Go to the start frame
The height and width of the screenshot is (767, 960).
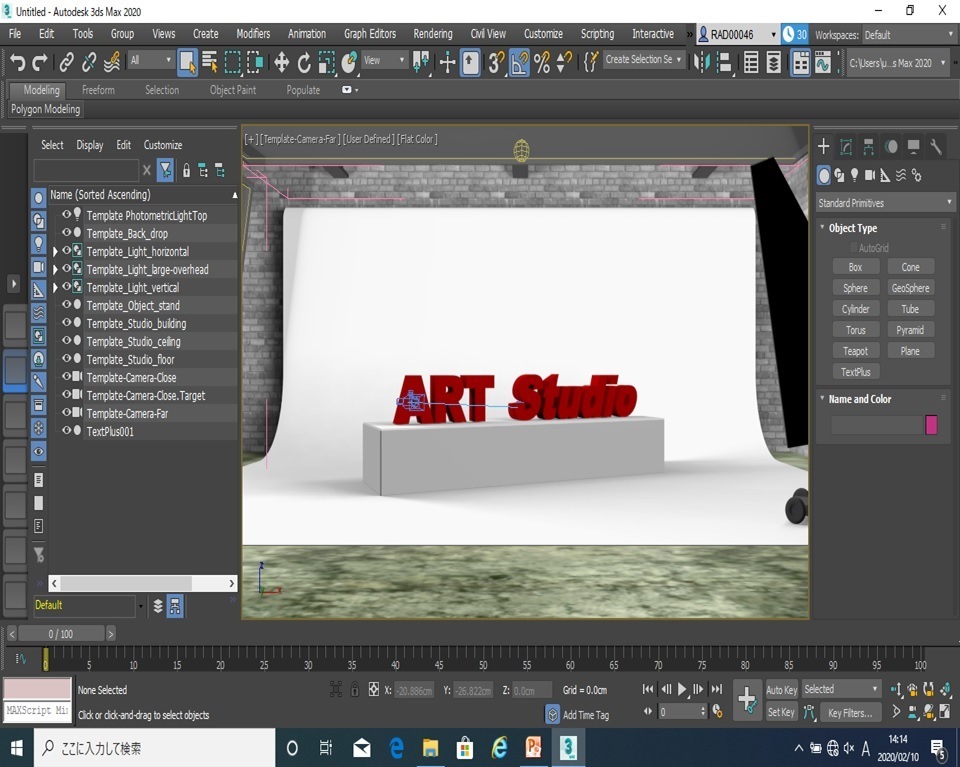coord(648,689)
